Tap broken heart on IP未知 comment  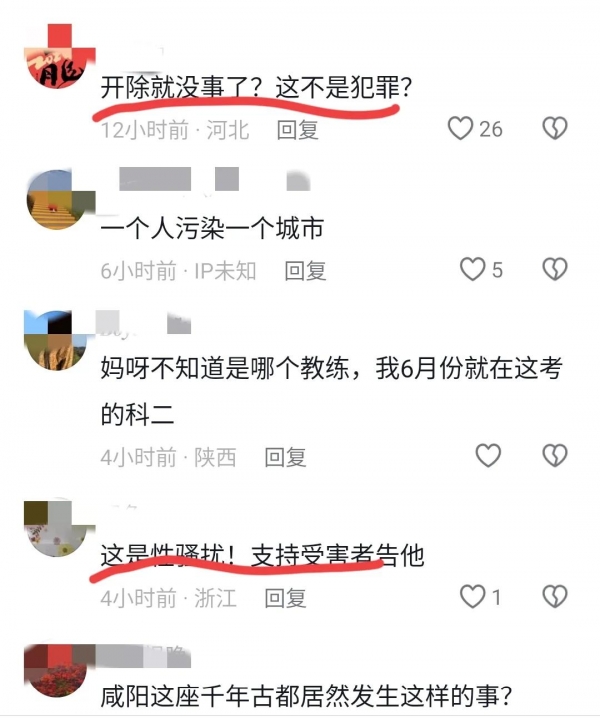click(555, 269)
